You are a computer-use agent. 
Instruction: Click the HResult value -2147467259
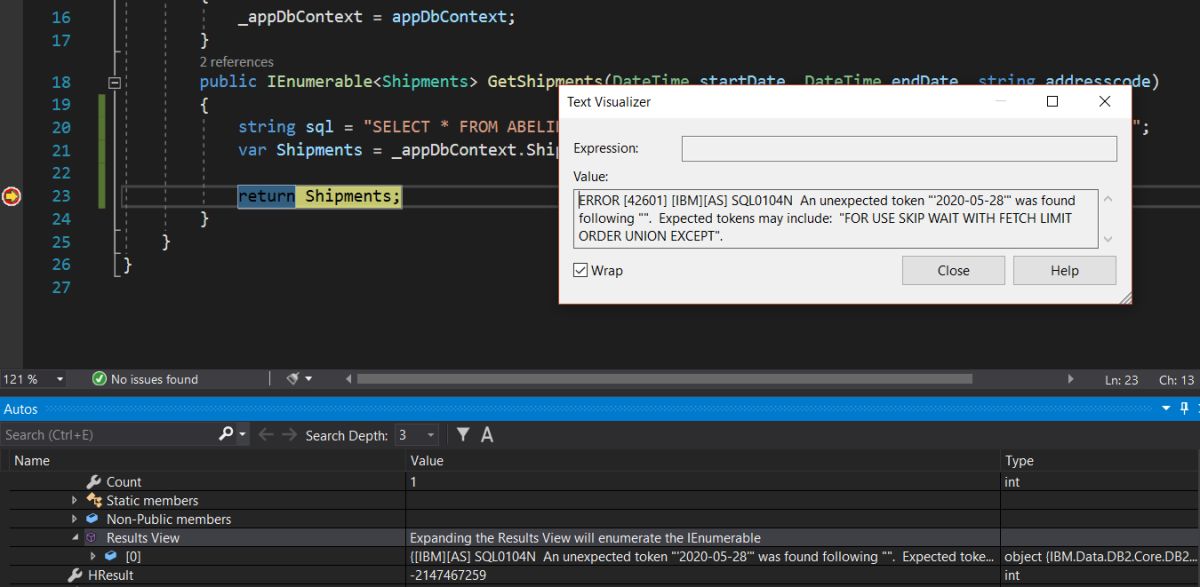[448, 575]
